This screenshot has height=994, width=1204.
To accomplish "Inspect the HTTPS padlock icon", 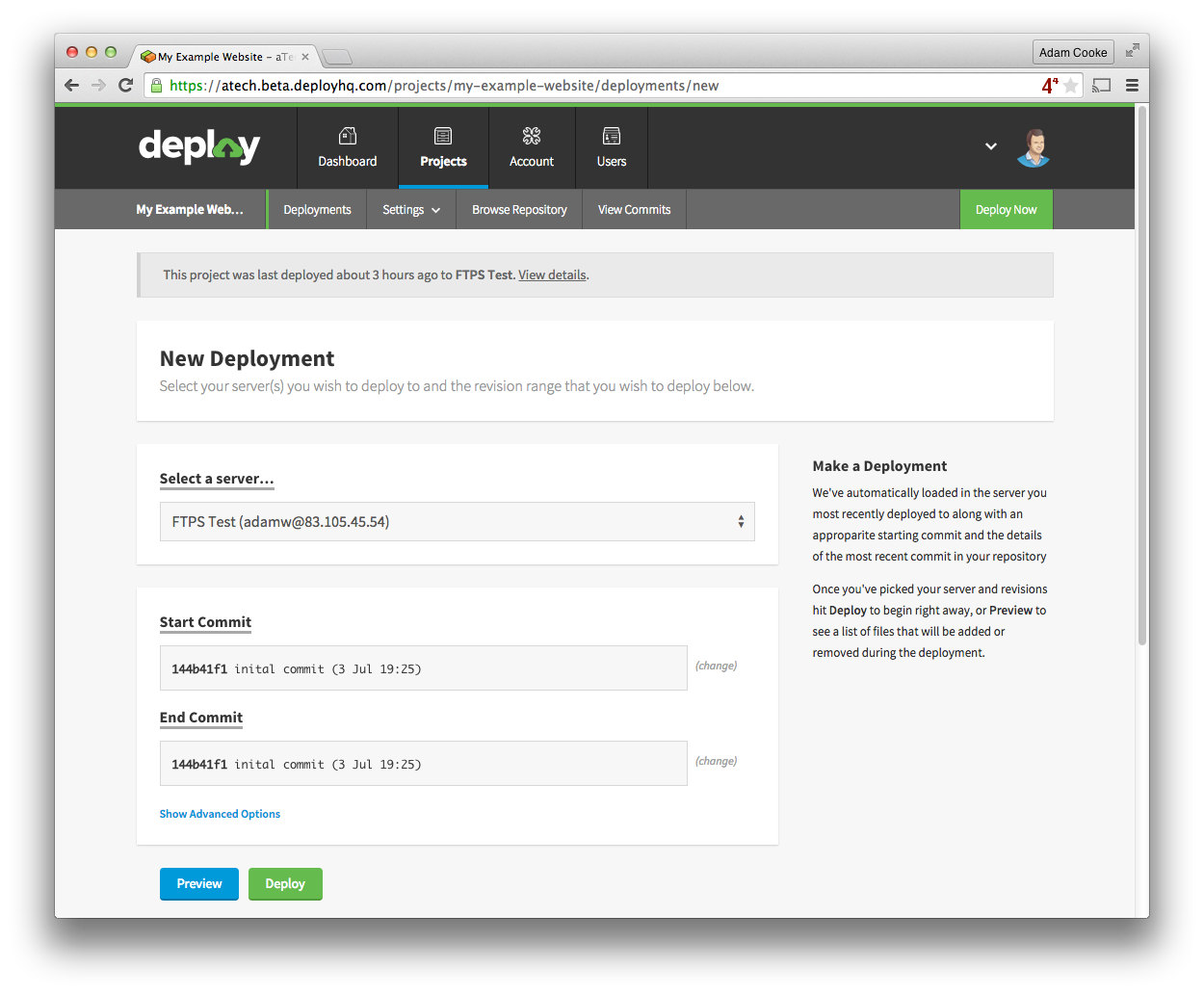I will point(156,85).
